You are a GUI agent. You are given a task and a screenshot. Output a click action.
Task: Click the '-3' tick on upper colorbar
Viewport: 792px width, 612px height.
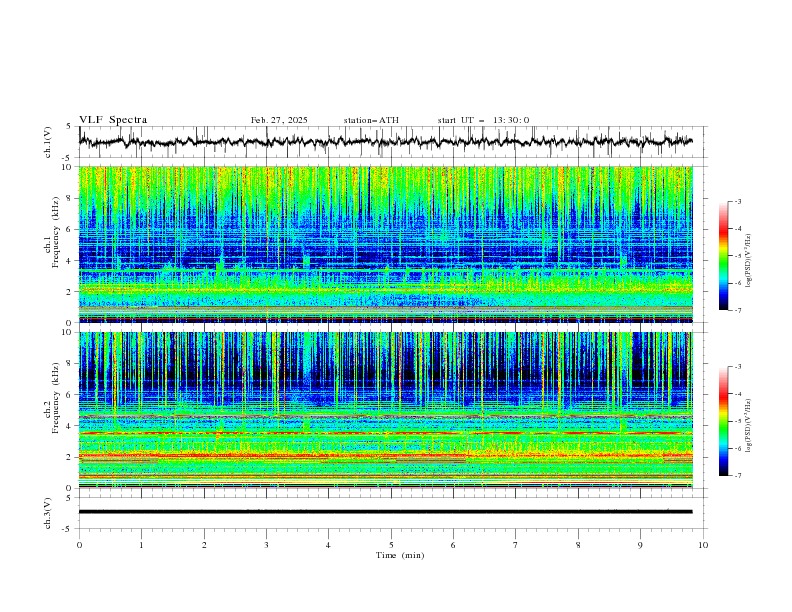click(x=738, y=201)
